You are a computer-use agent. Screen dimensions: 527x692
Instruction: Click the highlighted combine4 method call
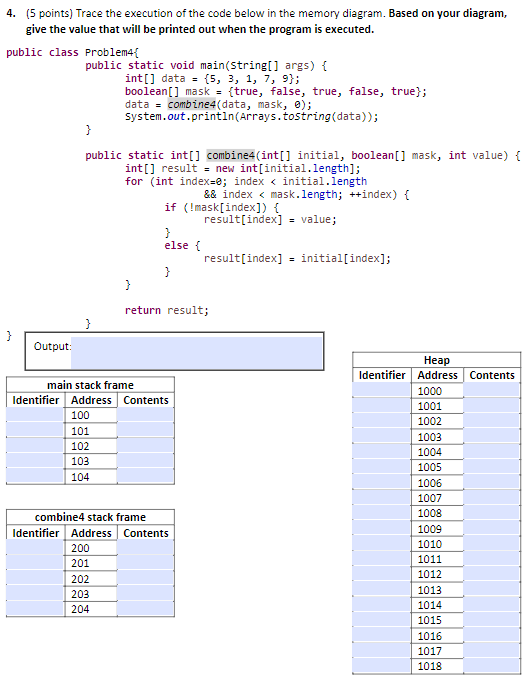pyautogui.click(x=192, y=104)
